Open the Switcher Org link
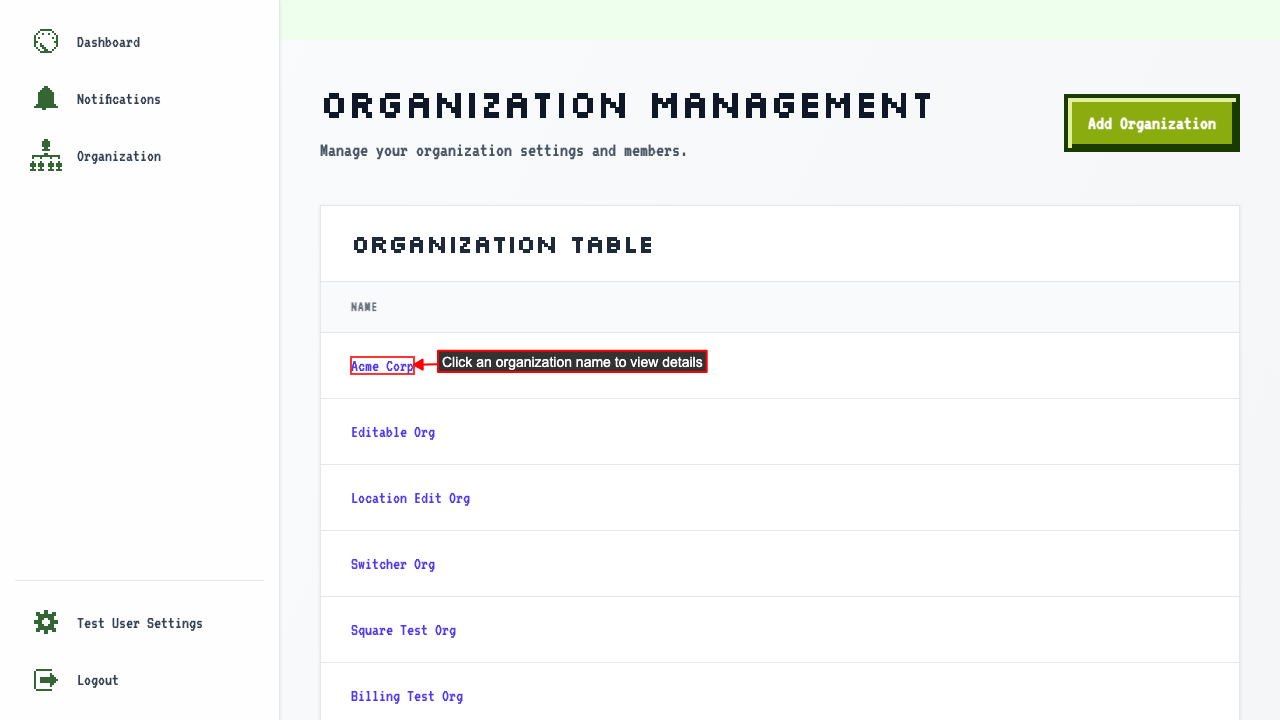This screenshot has width=1280, height=720. (393, 564)
